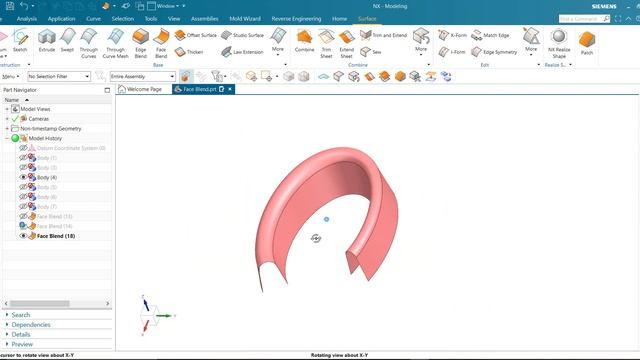The height and width of the screenshot is (360, 640).
Task: Click the Offset Surface tool
Action: (196, 35)
